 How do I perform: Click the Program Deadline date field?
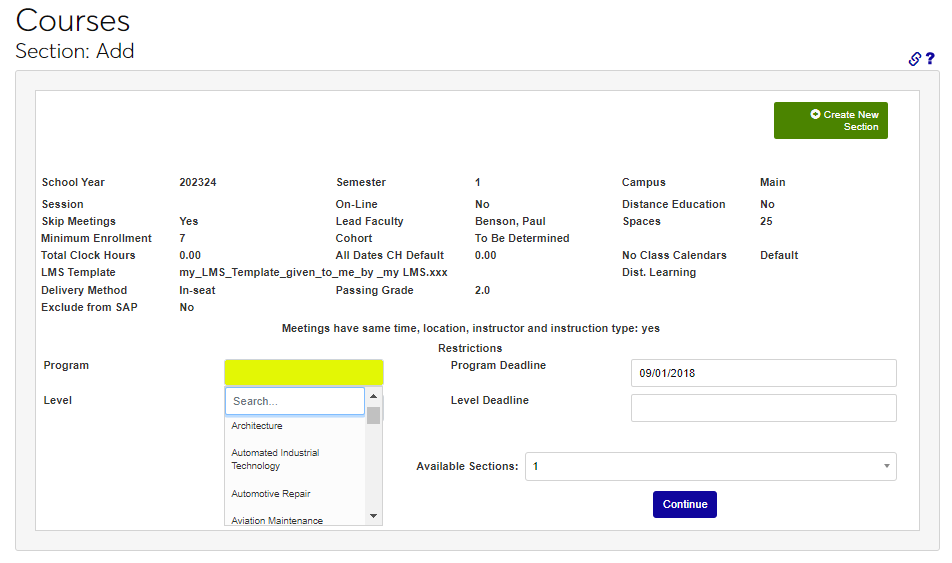[x=763, y=373]
